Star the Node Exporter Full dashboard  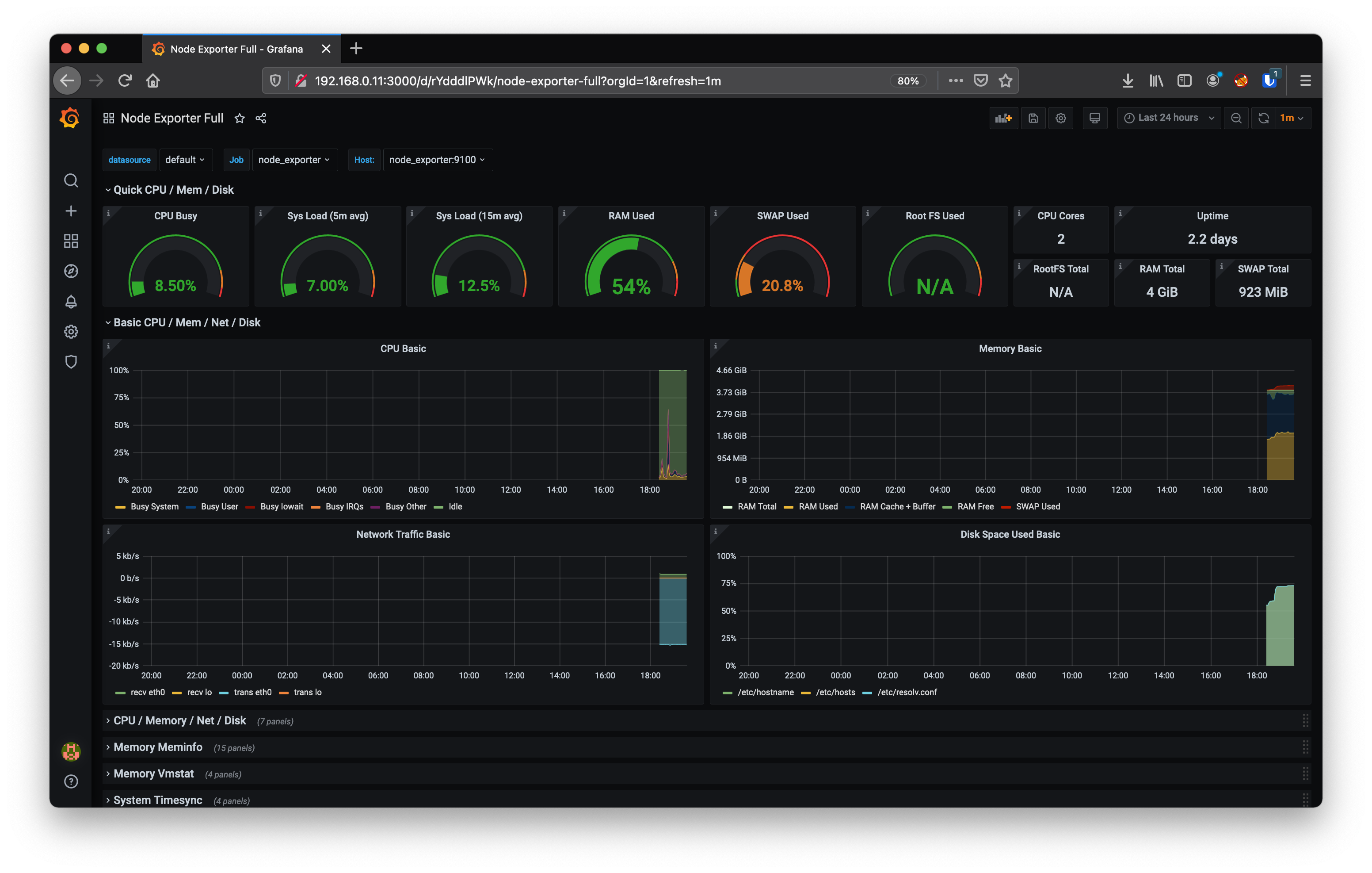tap(239, 118)
